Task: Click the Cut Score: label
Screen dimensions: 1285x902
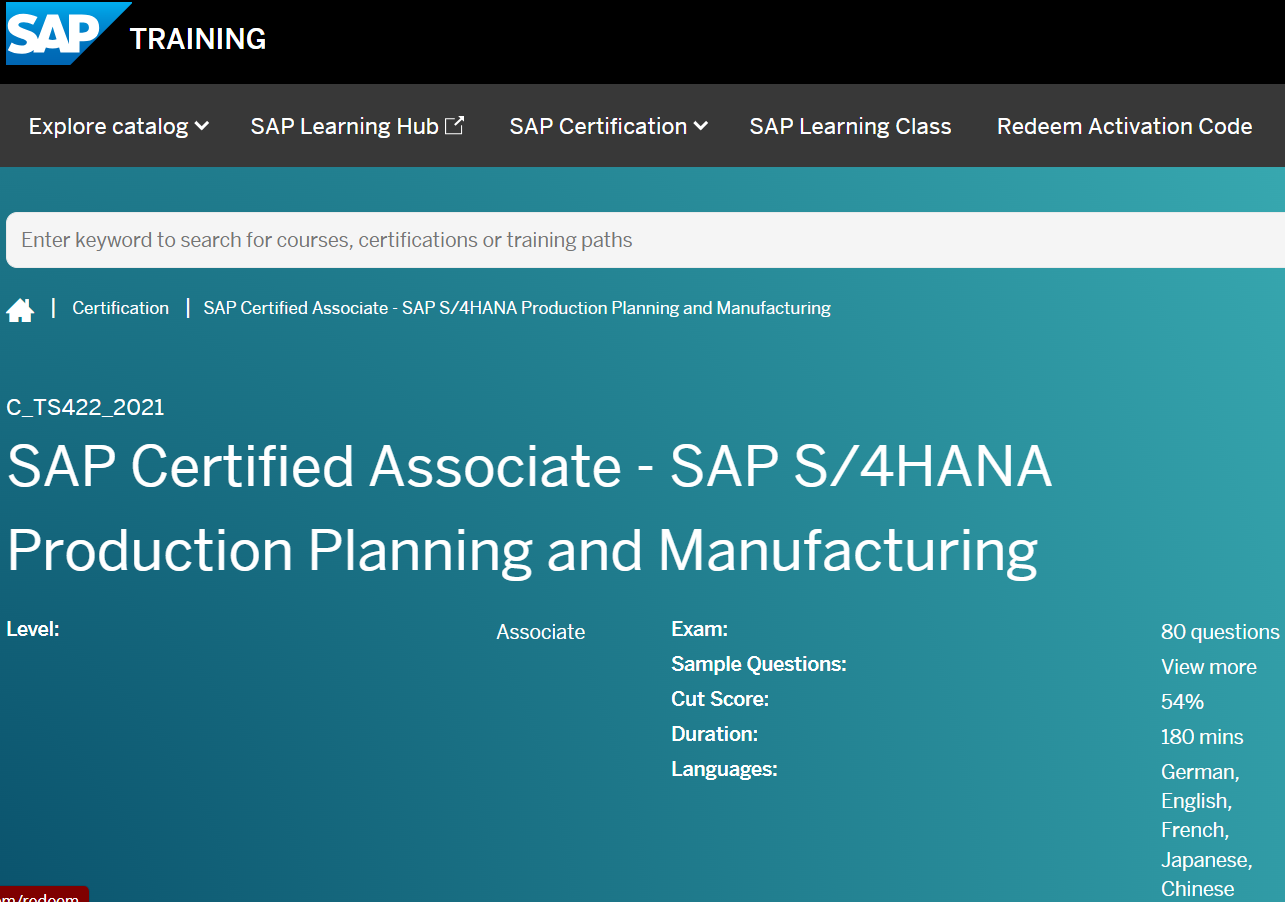Action: pyautogui.click(x=720, y=699)
